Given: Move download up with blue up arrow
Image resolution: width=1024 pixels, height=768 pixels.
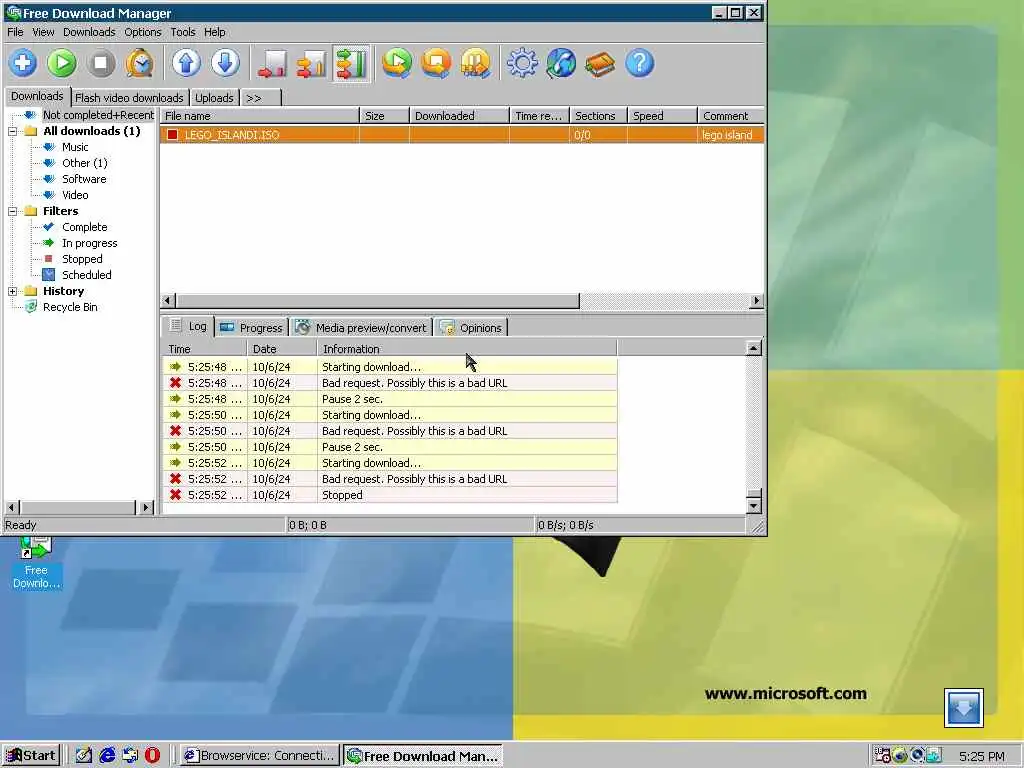Looking at the screenshot, I should pyautogui.click(x=186, y=63).
